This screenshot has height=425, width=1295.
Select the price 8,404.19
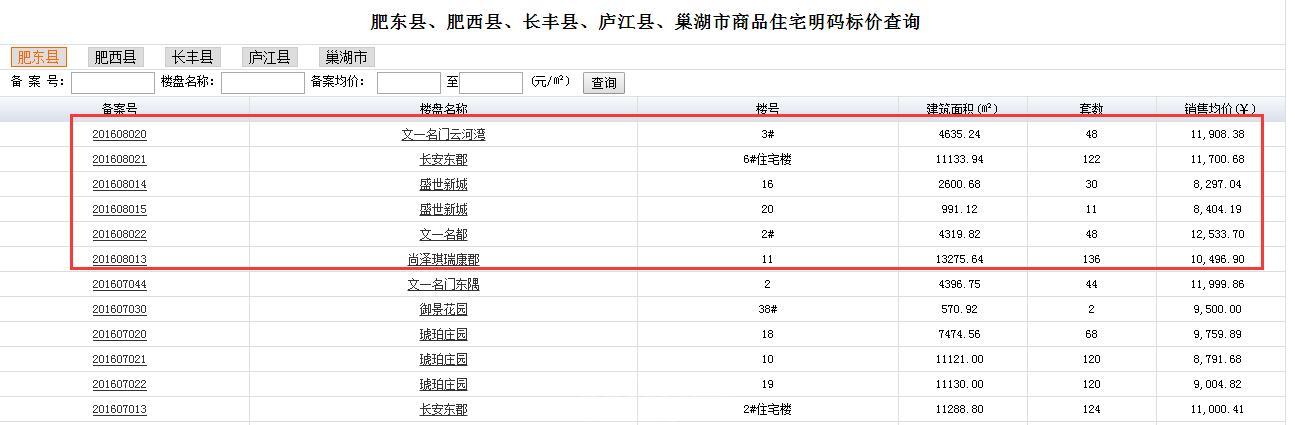pyautogui.click(x=1217, y=210)
